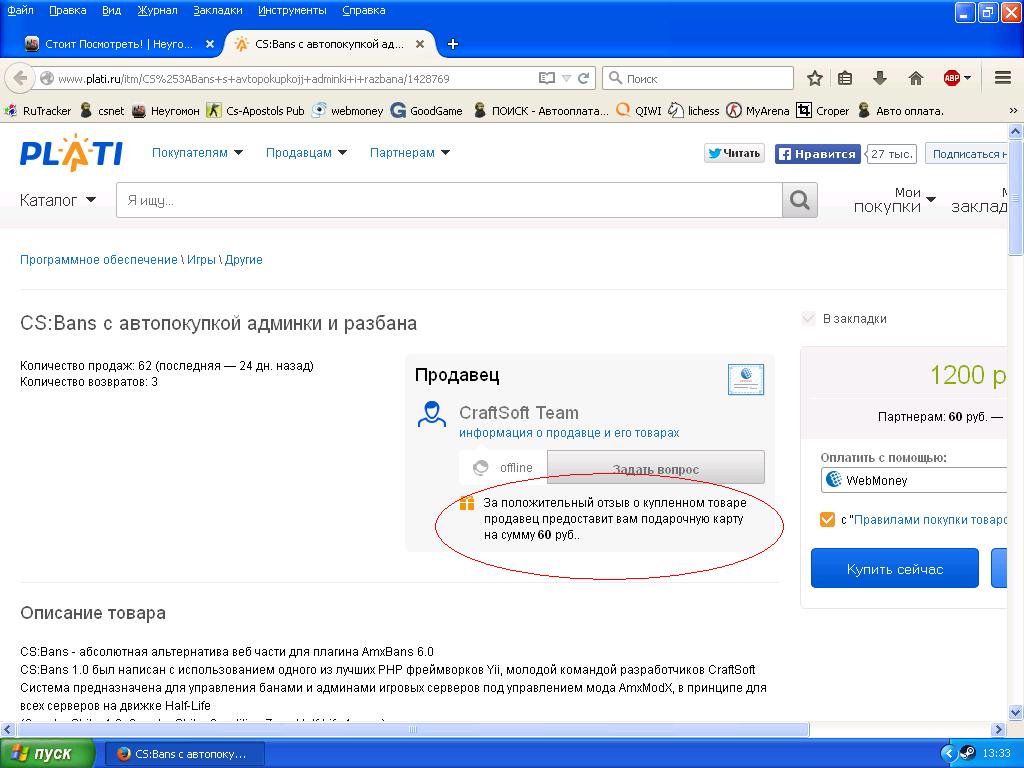Click the Windows 'пуск' Start button
Image resolution: width=1024 pixels, height=768 pixels.
[46, 754]
